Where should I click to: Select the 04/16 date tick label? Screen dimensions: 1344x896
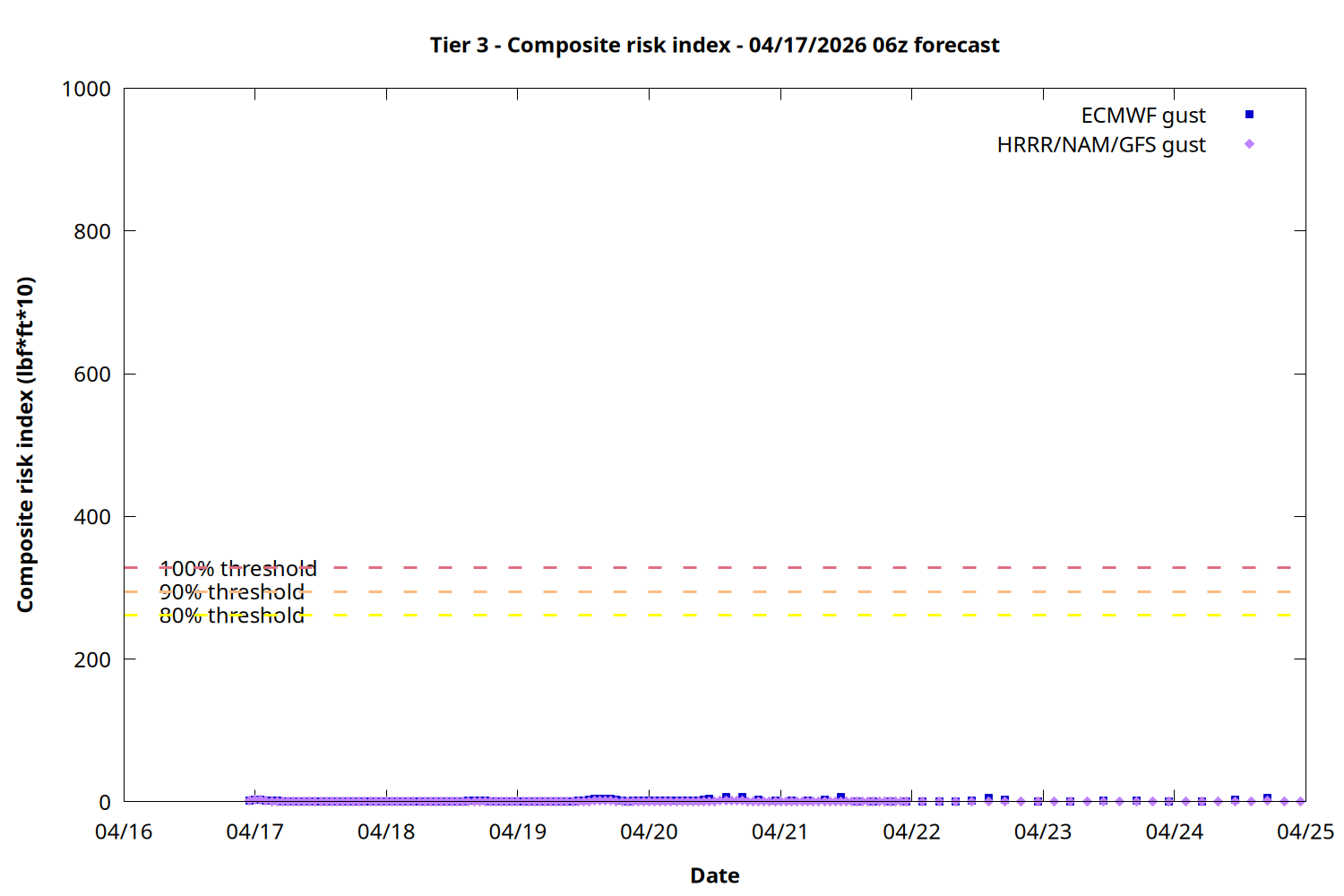(x=124, y=831)
